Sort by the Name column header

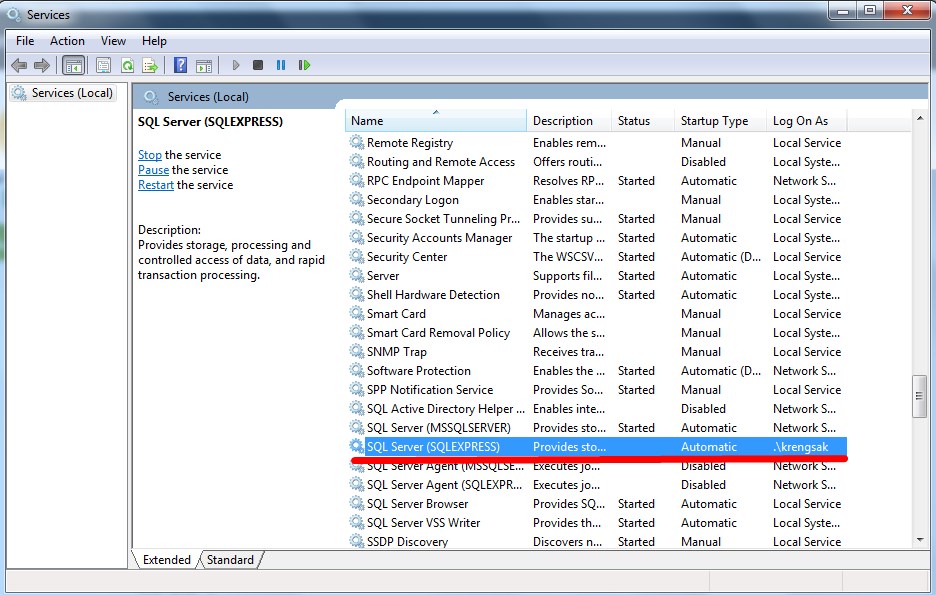pos(436,121)
